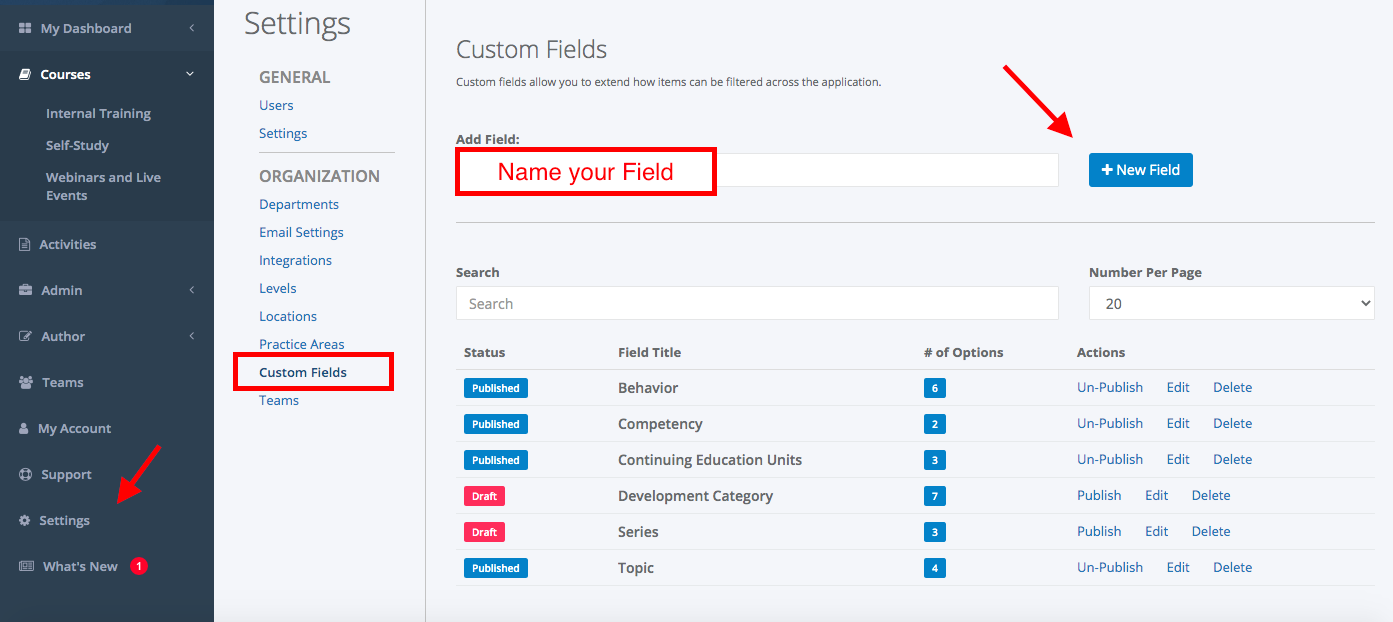
Task: Delete Continuing Education Units field
Action: coord(1233,459)
